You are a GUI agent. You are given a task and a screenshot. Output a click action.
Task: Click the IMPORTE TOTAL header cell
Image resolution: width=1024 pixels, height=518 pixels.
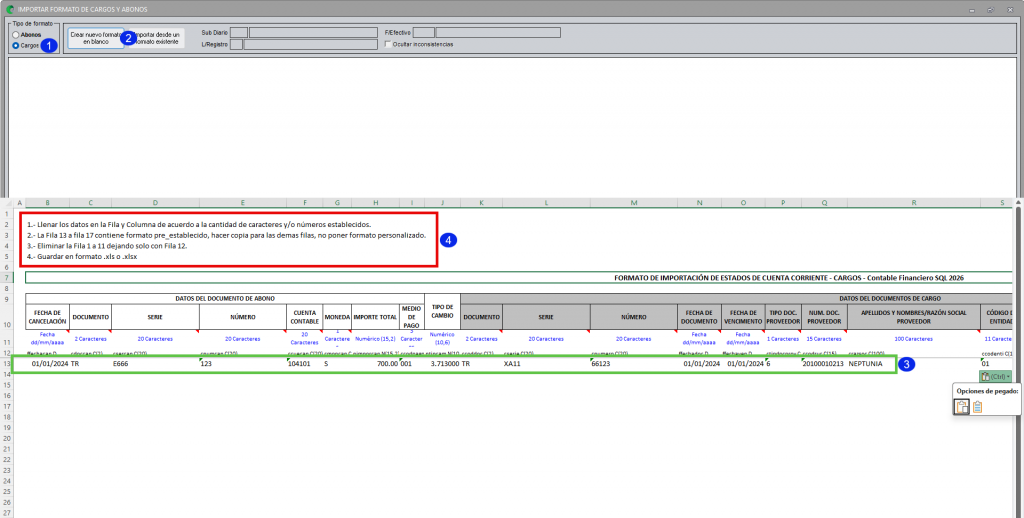tap(376, 317)
